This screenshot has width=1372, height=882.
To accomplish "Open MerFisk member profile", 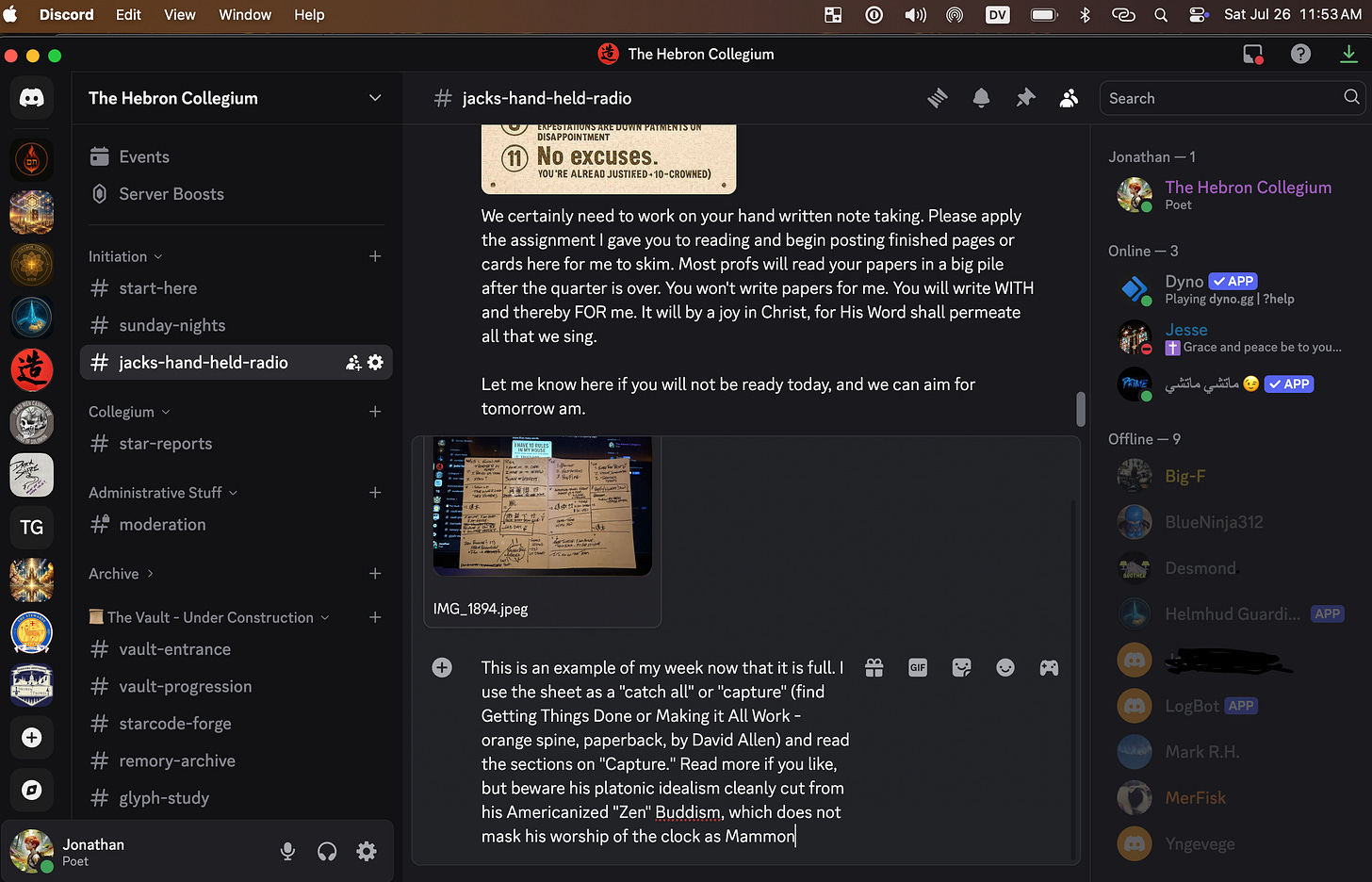I will coord(1230,798).
